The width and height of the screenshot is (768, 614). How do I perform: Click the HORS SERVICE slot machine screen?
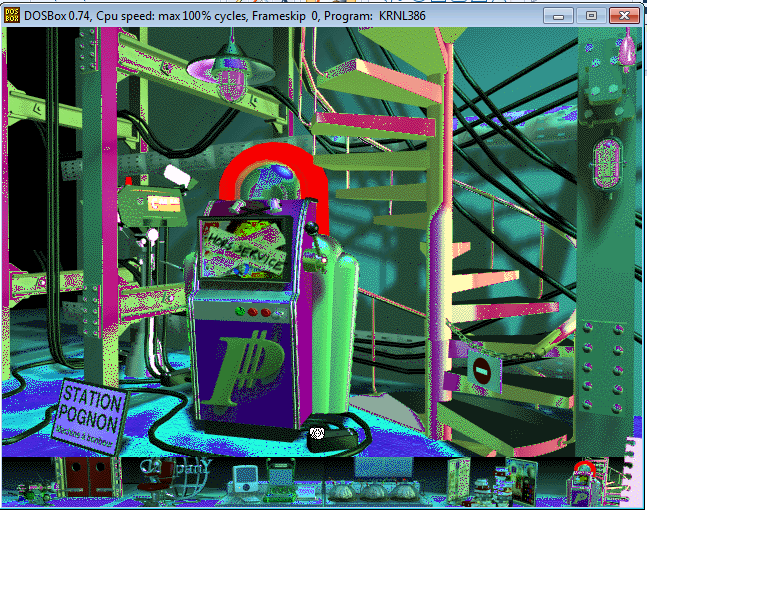click(245, 250)
